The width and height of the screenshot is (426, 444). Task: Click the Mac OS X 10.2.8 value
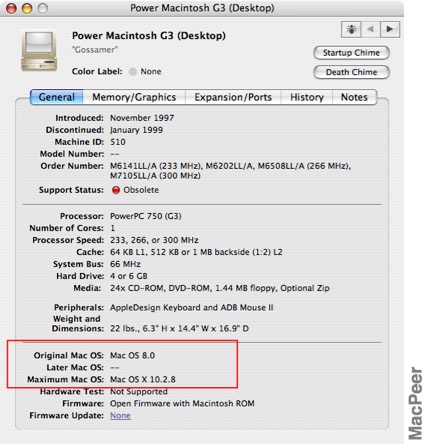tap(143, 379)
